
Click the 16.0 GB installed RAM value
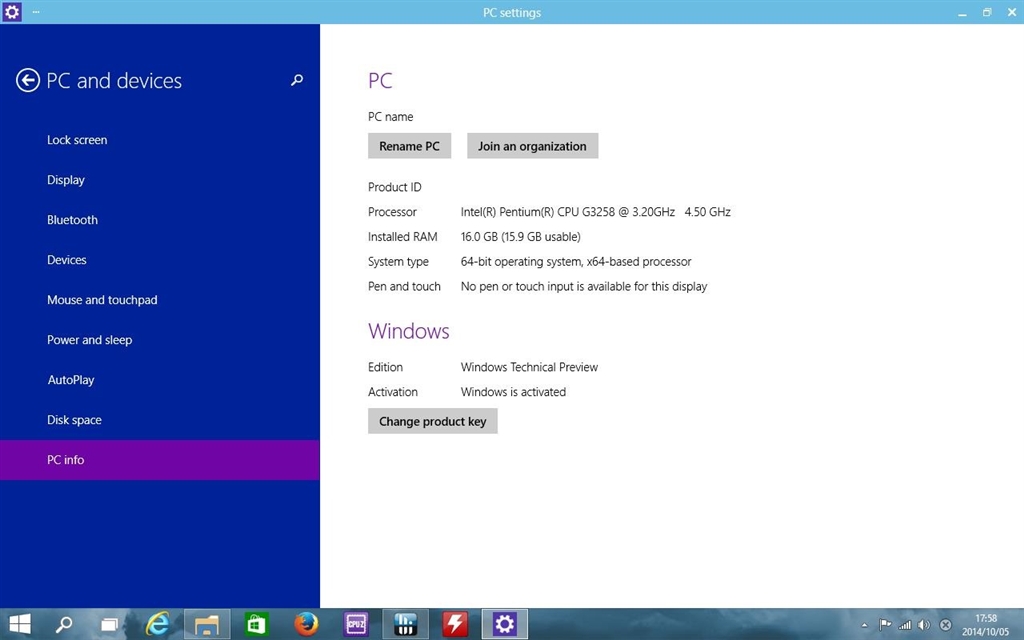click(520, 236)
